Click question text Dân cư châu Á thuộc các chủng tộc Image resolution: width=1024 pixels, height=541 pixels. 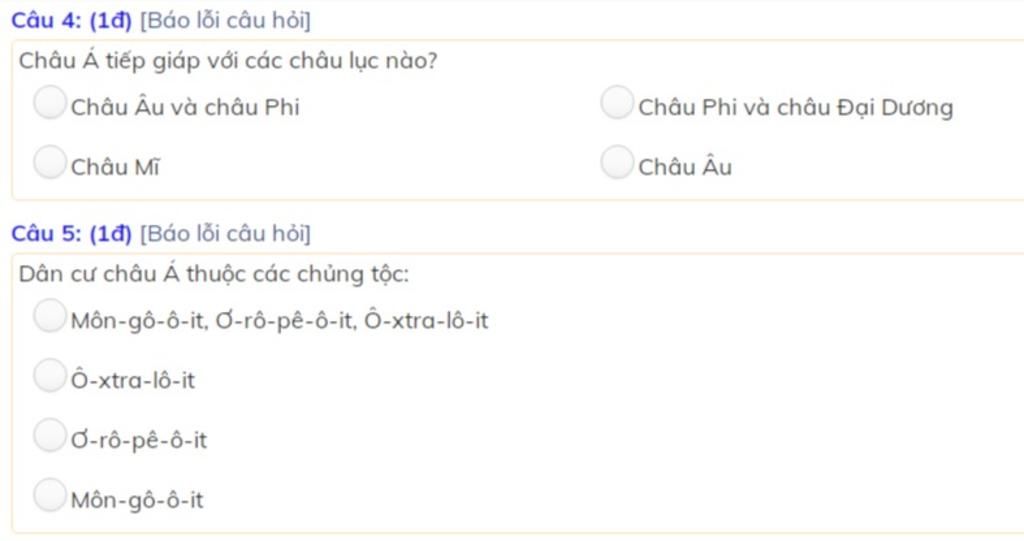point(214,274)
